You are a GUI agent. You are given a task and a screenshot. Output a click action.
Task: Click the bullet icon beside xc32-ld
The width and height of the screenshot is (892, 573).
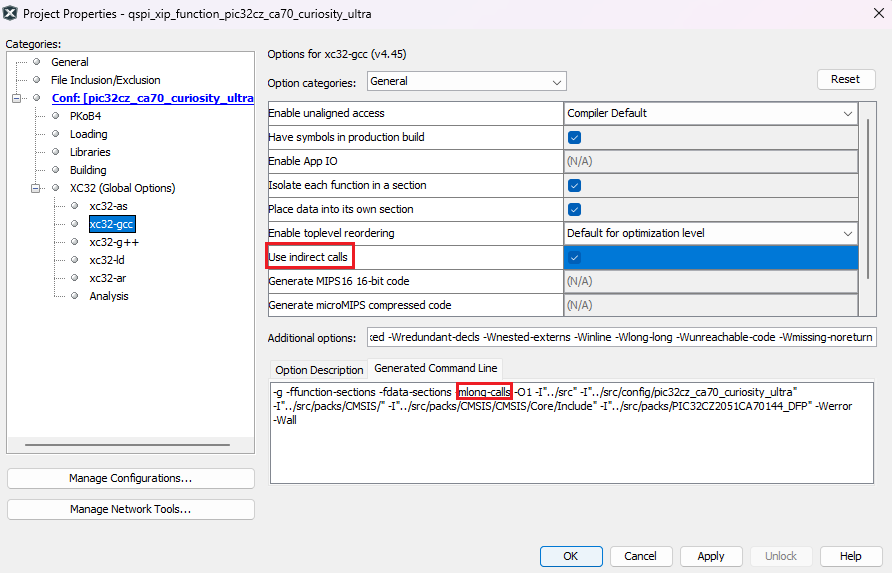coord(75,259)
